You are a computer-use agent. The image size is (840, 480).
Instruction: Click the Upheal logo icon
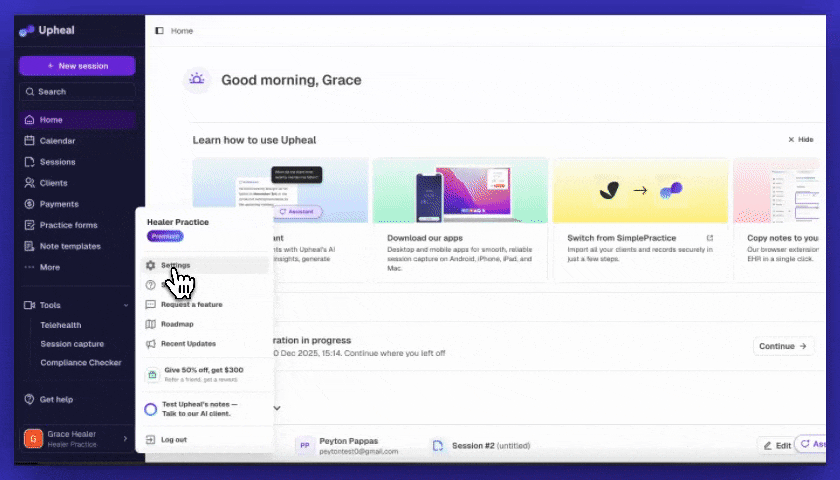[27, 31]
